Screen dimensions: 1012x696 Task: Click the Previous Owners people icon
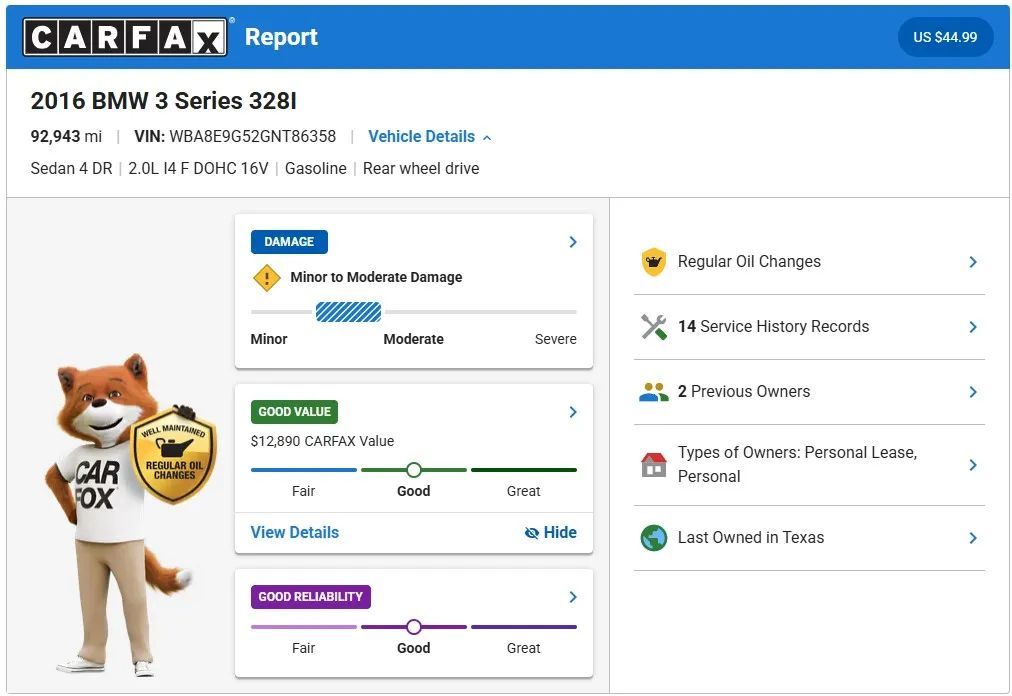(x=654, y=392)
